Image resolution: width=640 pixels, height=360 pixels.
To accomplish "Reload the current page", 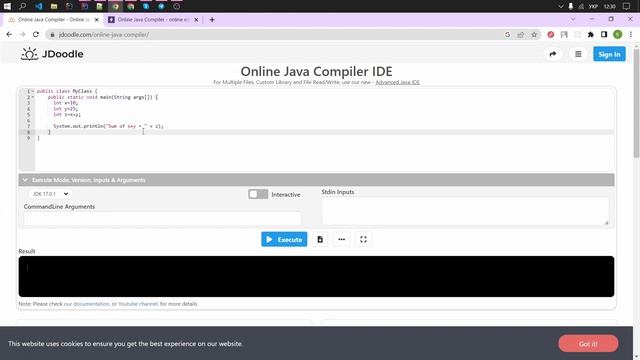I will coord(36,35).
